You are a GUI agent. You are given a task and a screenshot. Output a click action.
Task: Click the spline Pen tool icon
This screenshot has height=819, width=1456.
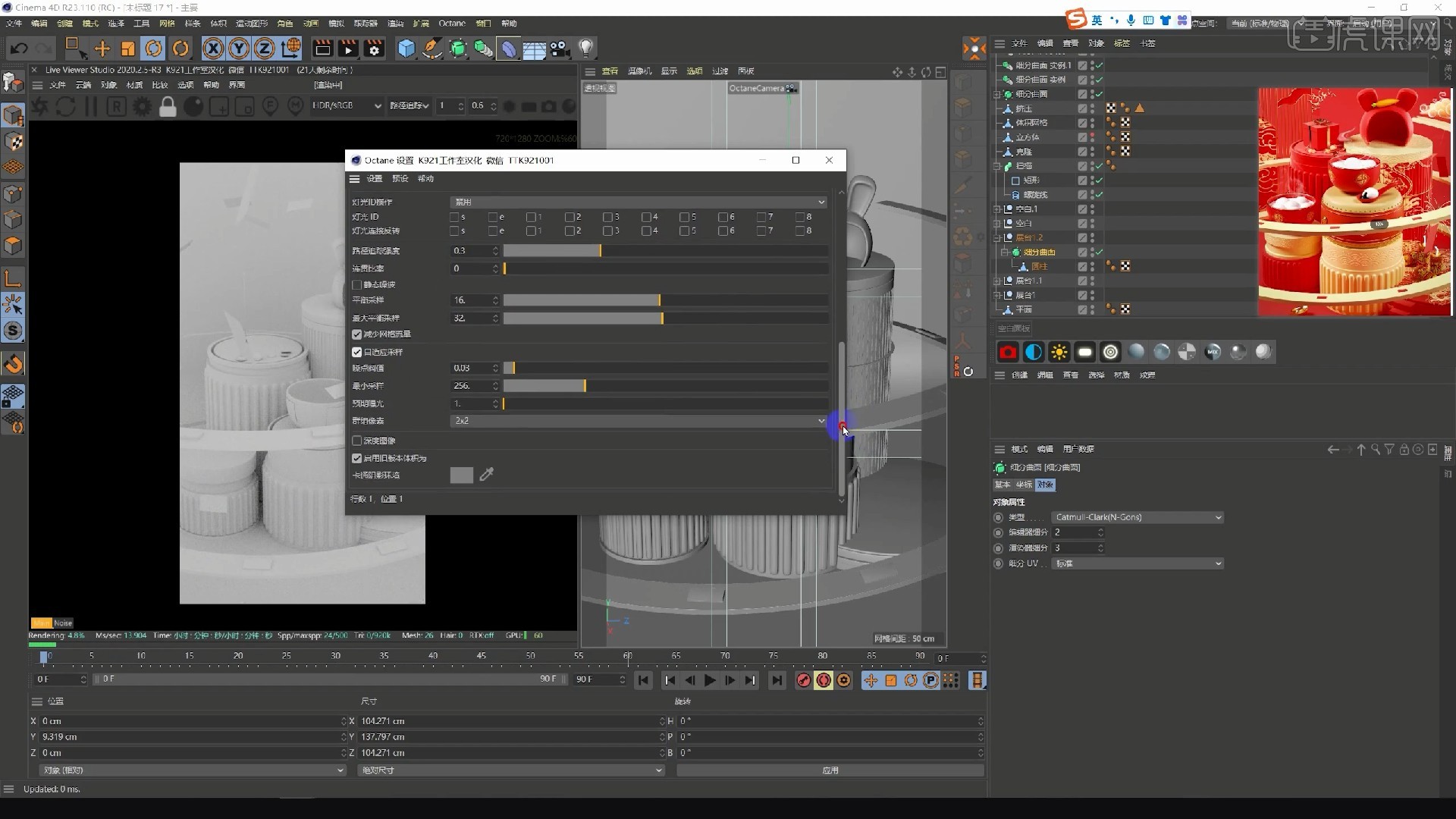point(431,49)
